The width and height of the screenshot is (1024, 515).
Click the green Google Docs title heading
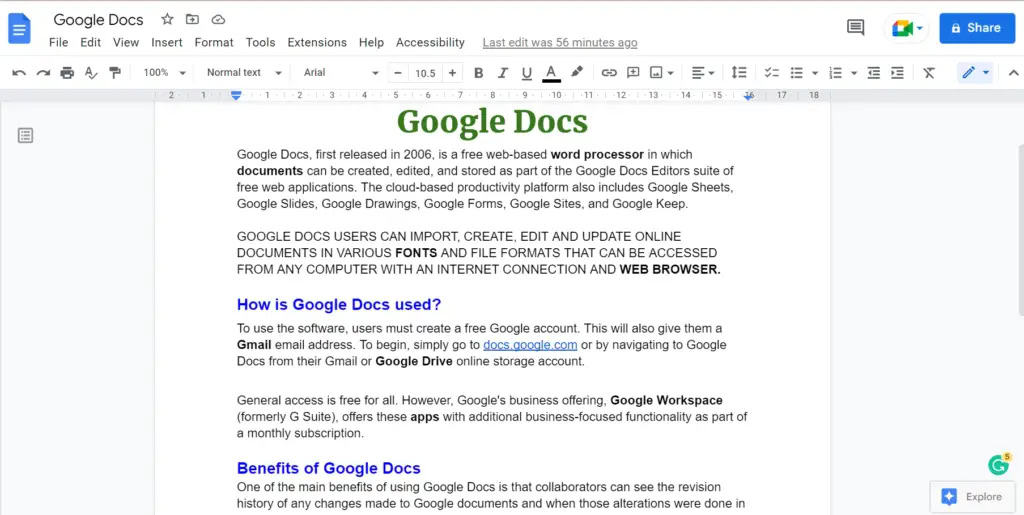pos(492,121)
